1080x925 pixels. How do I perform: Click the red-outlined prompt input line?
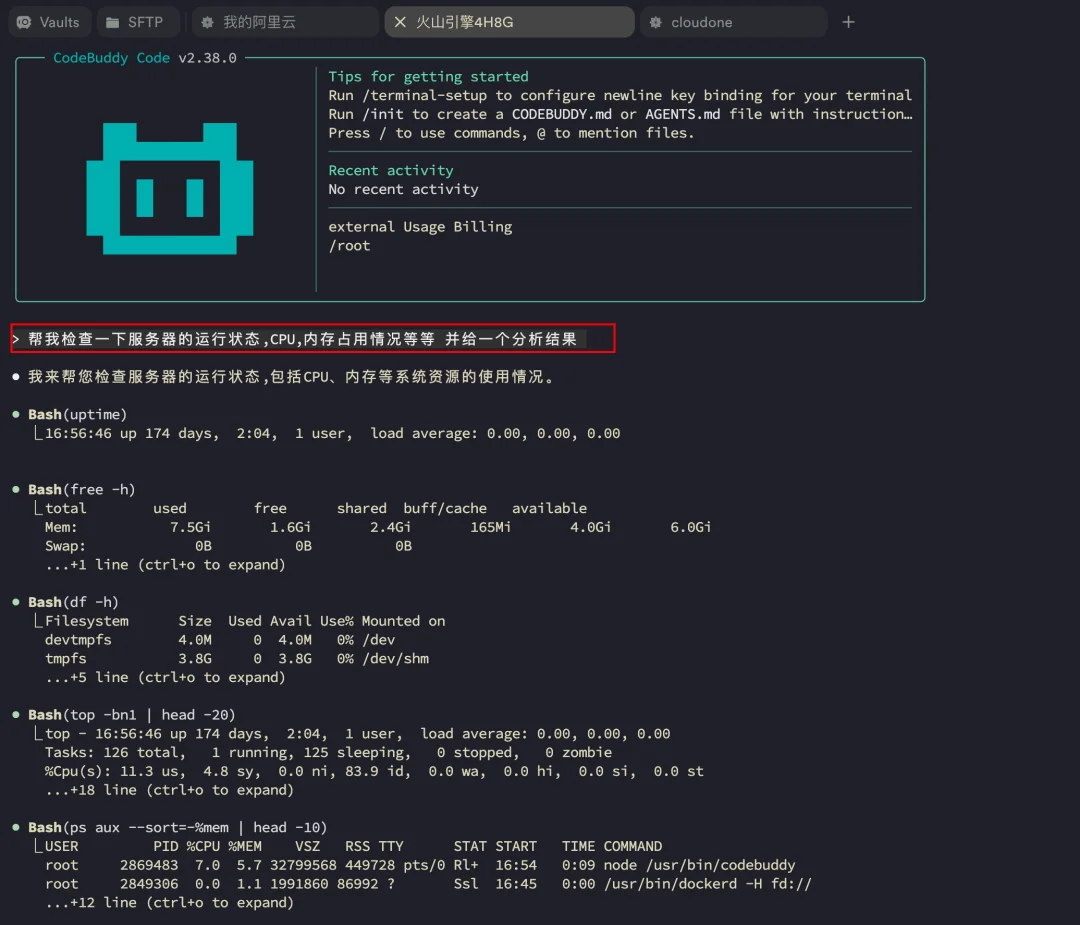[312, 339]
